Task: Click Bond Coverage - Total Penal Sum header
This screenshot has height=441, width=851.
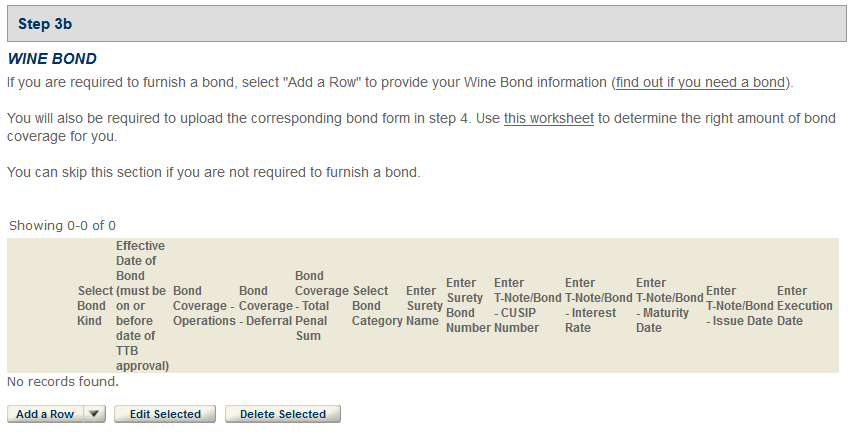Action: 321,306
